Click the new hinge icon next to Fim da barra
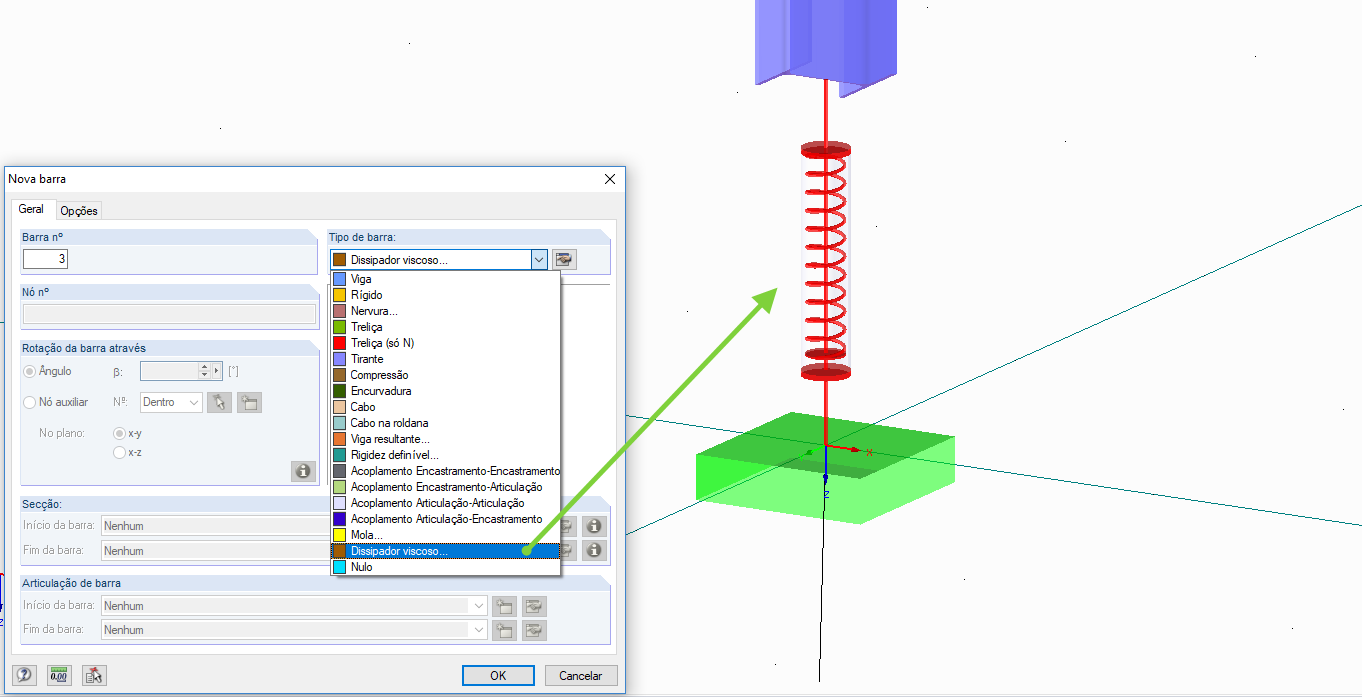The height and width of the screenshot is (697, 1362). (x=504, y=629)
